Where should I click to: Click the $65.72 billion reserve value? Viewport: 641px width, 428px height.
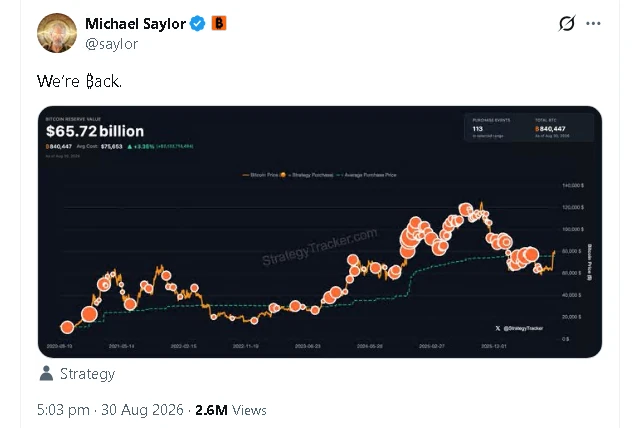[x=95, y=131]
